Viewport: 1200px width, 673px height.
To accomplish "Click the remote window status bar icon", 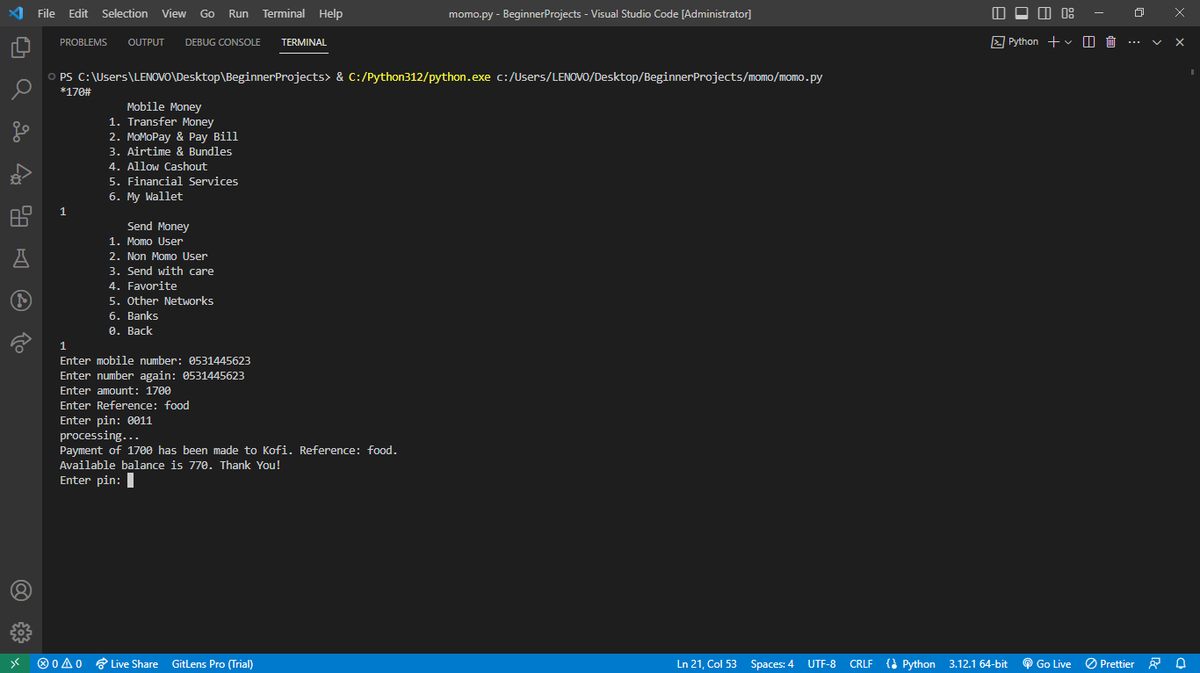I will pos(13,663).
